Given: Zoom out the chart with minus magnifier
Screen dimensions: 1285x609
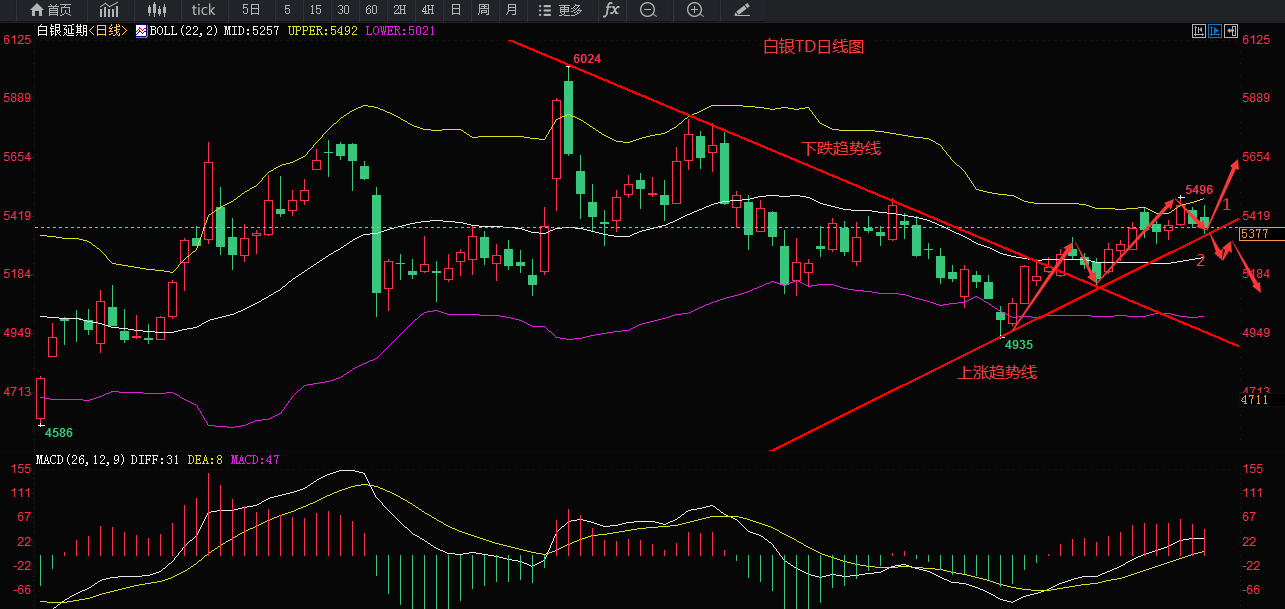Looking at the screenshot, I should coord(648,11).
